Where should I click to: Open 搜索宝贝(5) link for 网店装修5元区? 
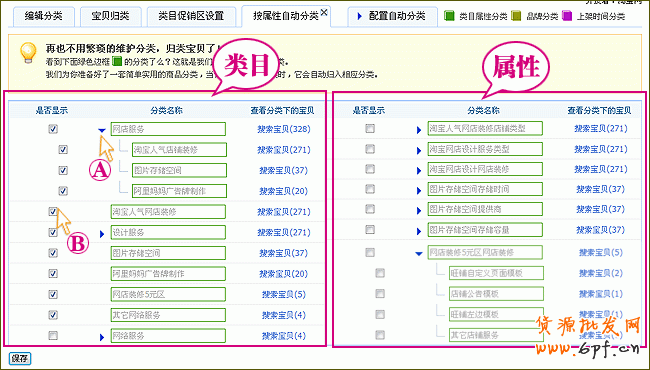coord(284,294)
